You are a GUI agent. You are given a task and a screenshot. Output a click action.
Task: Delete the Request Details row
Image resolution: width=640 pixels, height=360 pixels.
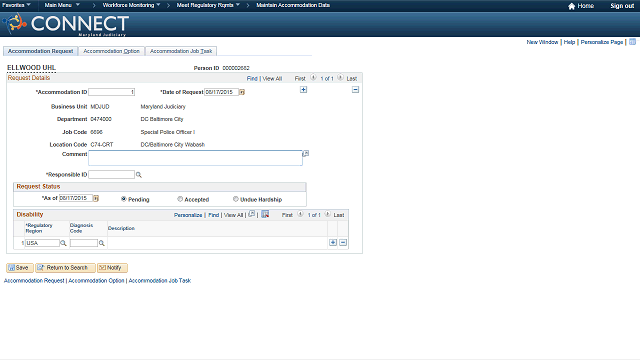pos(356,90)
